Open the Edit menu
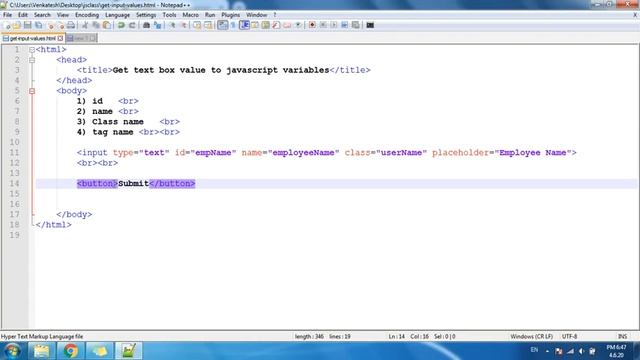The width and height of the screenshot is (640, 360). point(23,15)
